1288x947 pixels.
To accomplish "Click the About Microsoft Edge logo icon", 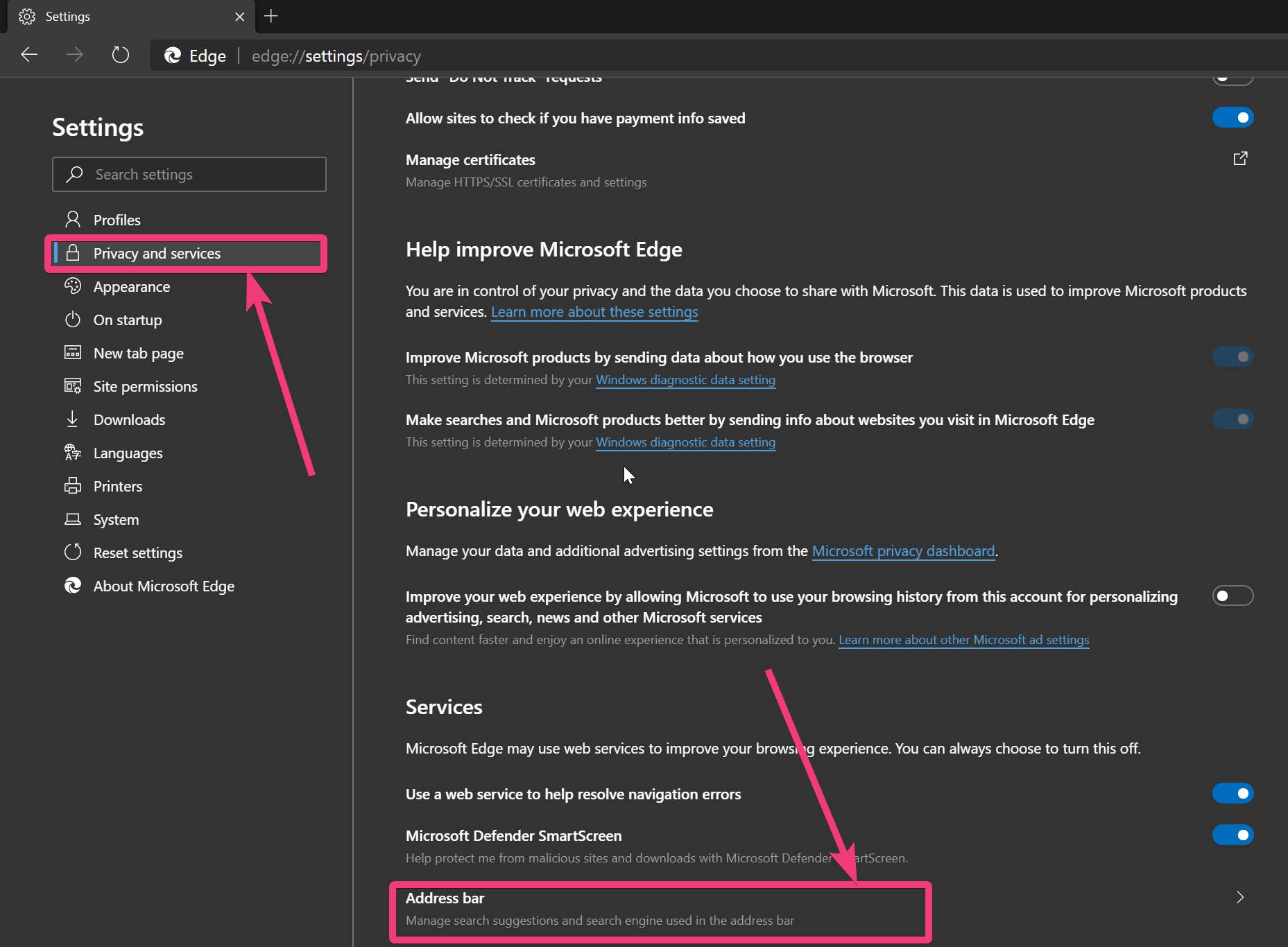I will coord(72,586).
